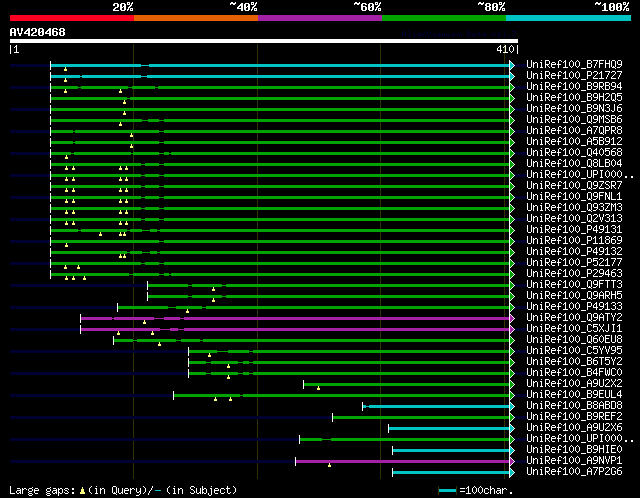This screenshot has height=498, width=640.
Task: Select the UniRef100_C5XJI1 label
Action: click(574, 329)
